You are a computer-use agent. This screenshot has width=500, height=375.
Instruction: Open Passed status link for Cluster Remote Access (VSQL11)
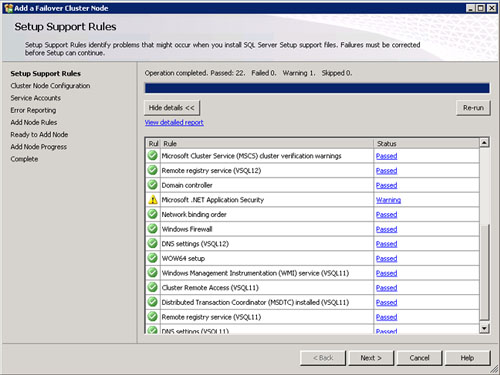click(x=386, y=288)
